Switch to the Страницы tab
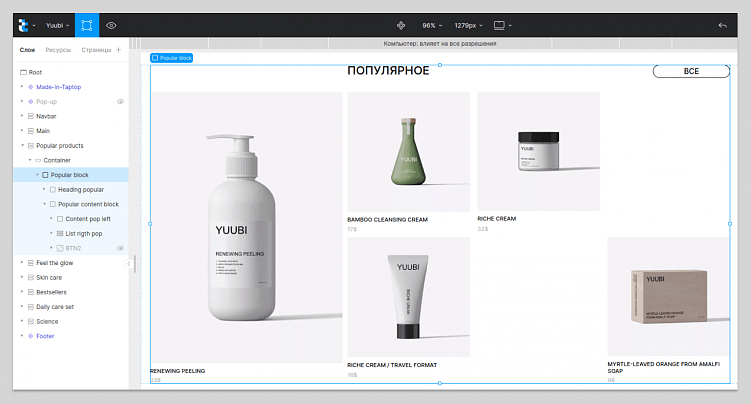 (x=96, y=50)
